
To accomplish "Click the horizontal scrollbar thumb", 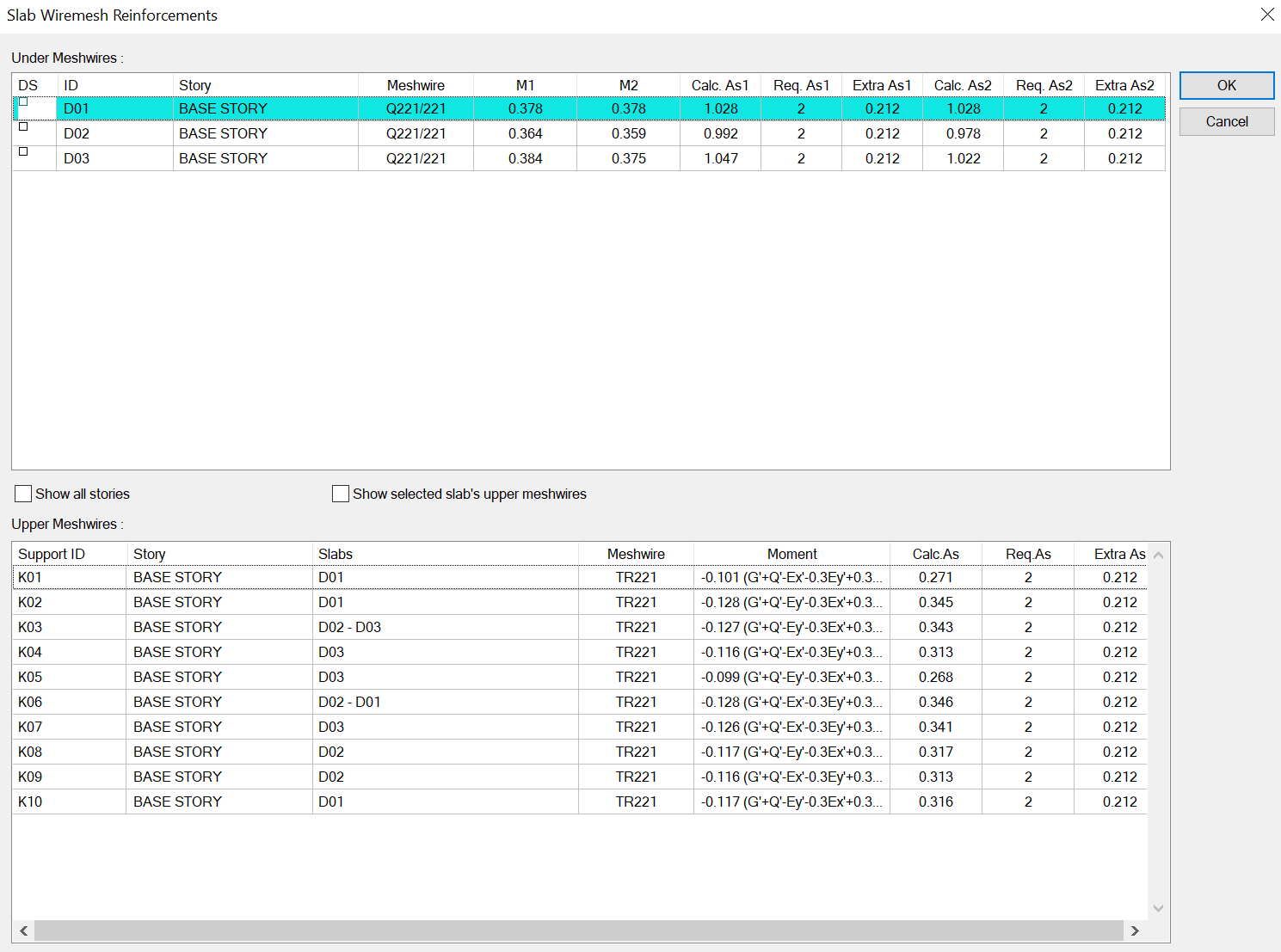I will [578, 931].
